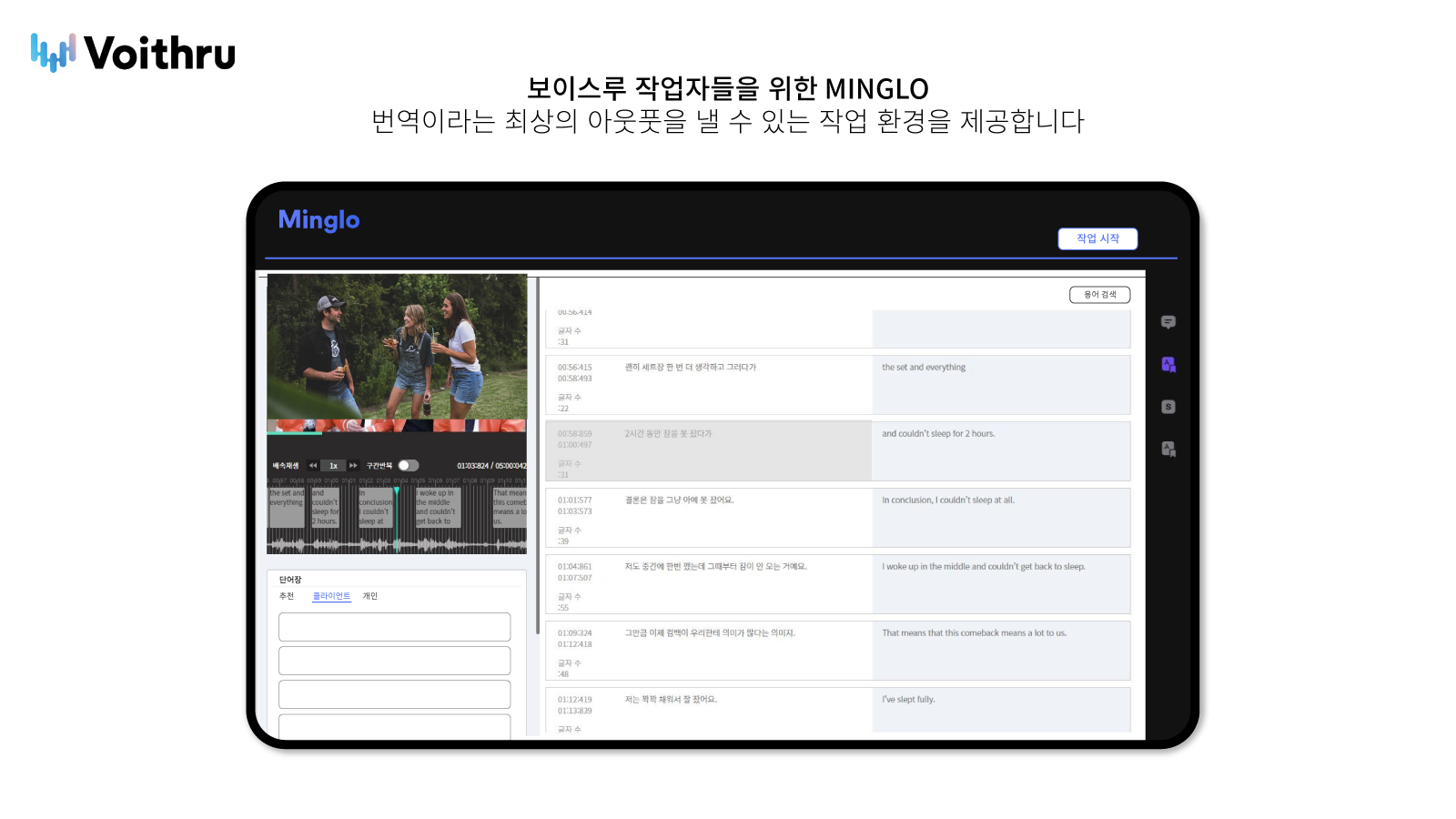Click source text '2시간 동안 잠을 못 잤다가'

click(x=668, y=434)
